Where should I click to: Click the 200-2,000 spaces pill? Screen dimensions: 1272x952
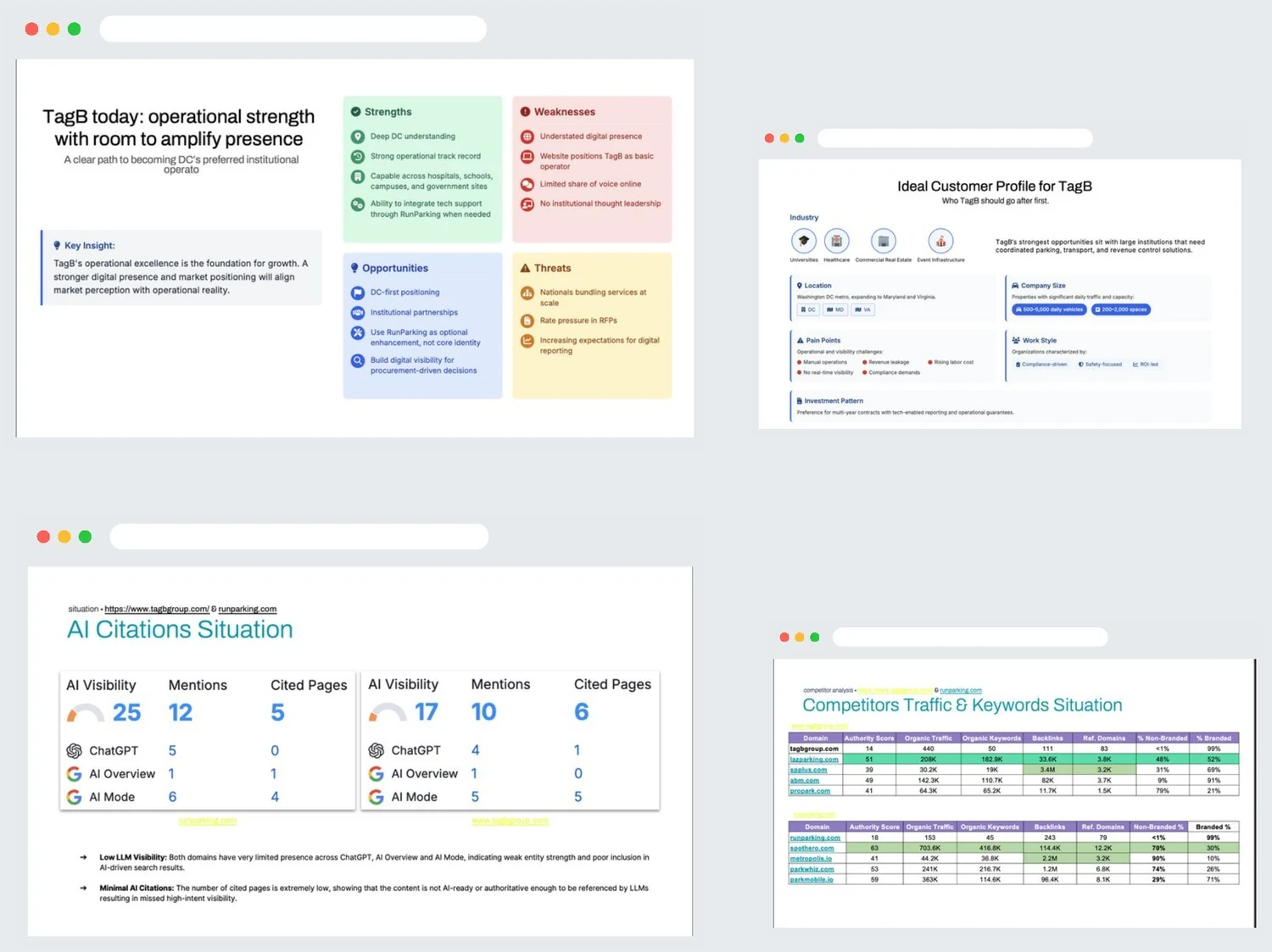(x=1120, y=309)
